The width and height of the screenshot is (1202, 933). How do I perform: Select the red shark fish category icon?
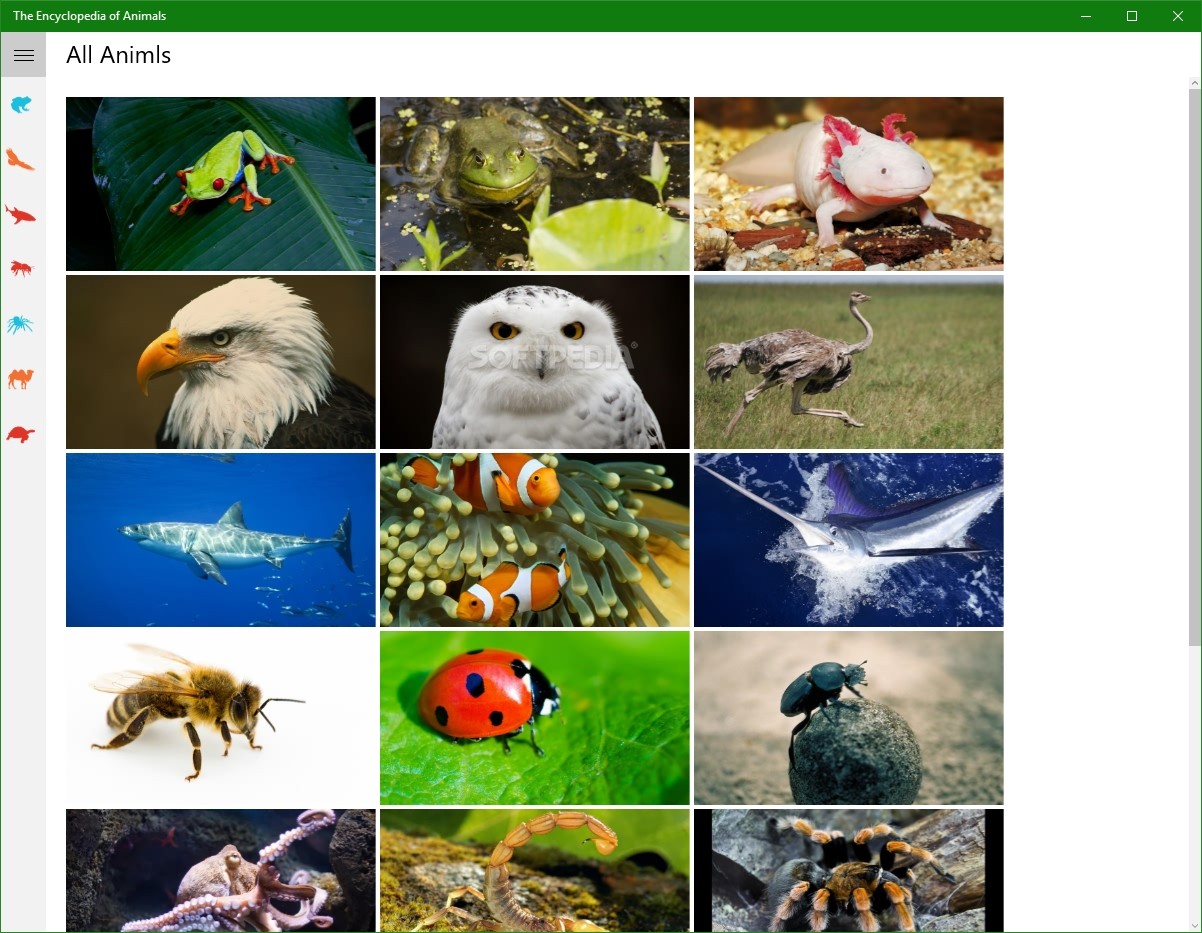(21, 214)
